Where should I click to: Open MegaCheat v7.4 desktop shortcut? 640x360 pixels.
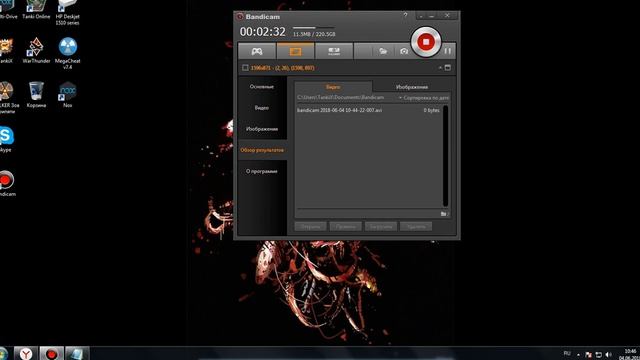[67, 52]
